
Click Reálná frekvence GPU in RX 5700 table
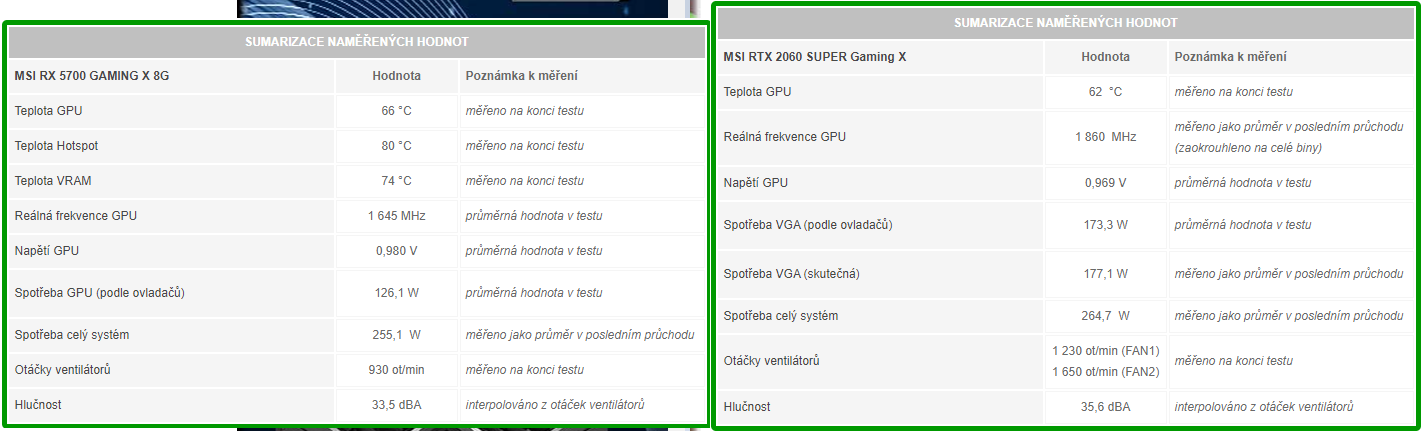[75, 216]
